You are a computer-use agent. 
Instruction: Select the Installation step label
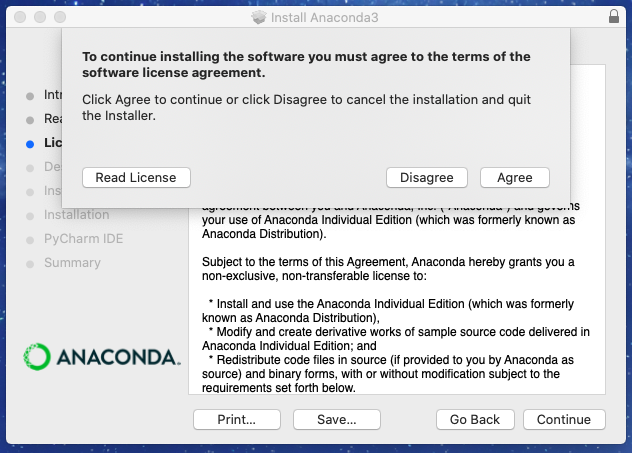(x=77, y=214)
